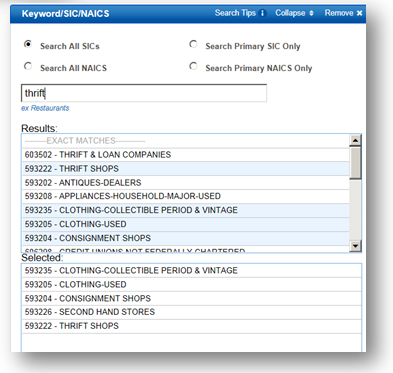
Task: Click the results list scrollbar thumb
Action: 355,163
